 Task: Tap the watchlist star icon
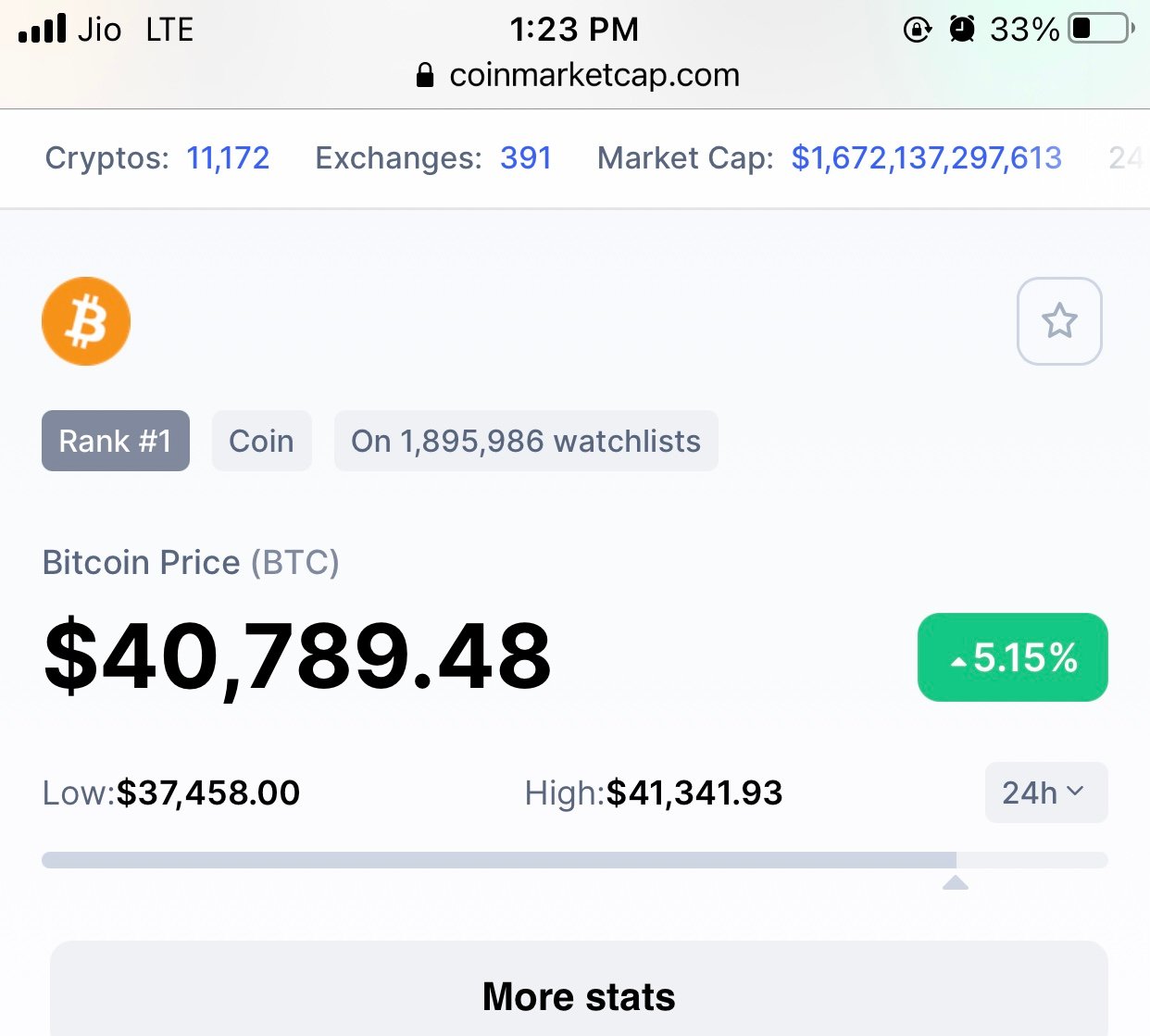click(1059, 321)
